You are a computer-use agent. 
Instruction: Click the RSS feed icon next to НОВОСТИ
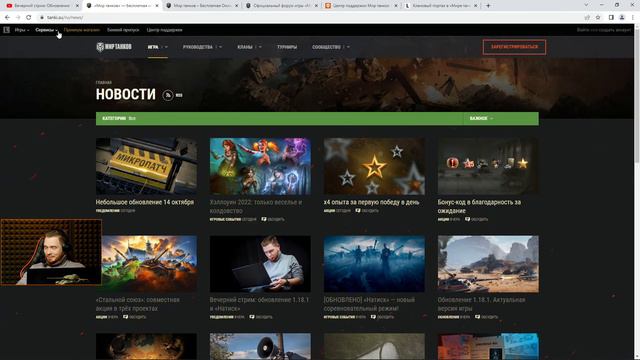168,95
